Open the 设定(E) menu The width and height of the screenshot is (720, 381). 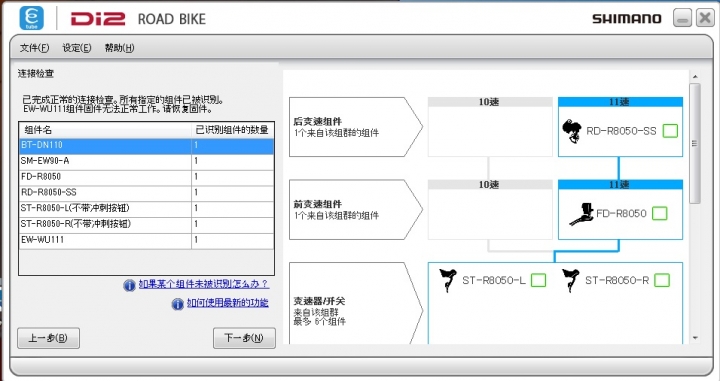coord(77,48)
